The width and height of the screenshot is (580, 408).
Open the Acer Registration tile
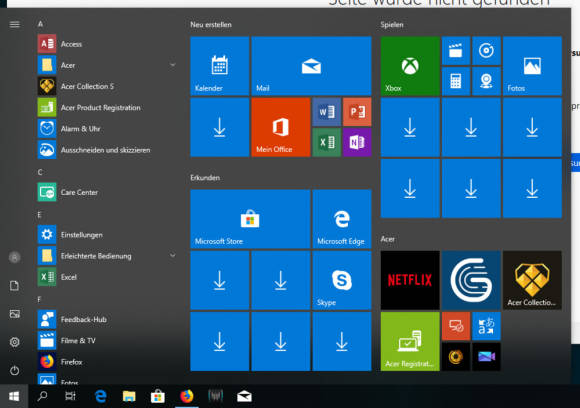tap(410, 341)
